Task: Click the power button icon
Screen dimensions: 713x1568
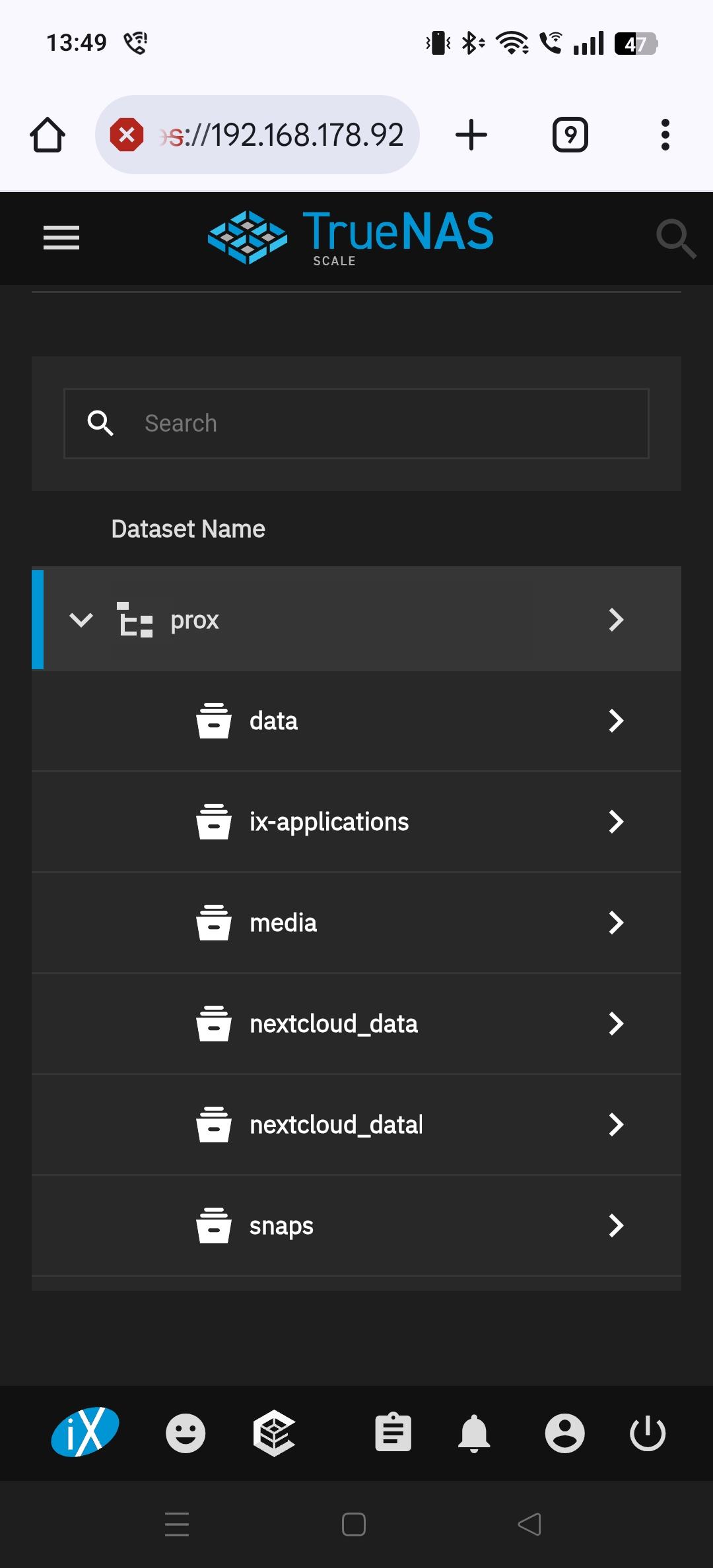Action: 648,1433
